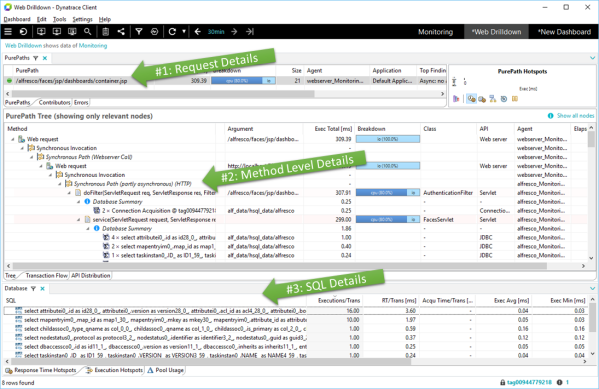Screen dimensions: 599x389
Task: Click the session play icon beside the hamburger menu
Action: [x=23, y=32]
